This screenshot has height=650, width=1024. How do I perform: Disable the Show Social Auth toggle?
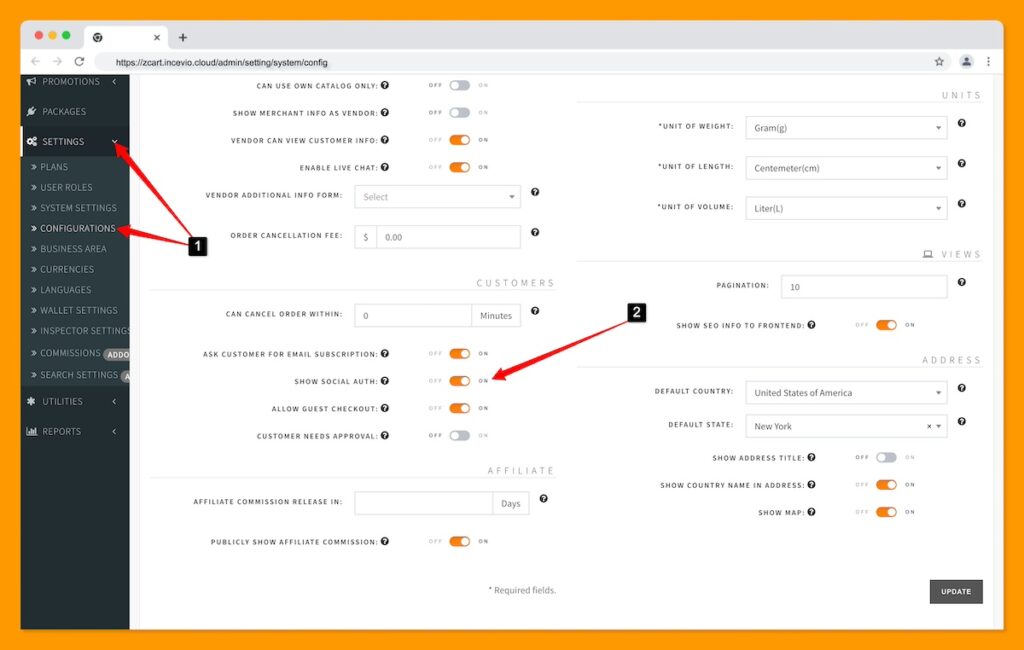[x=462, y=381]
